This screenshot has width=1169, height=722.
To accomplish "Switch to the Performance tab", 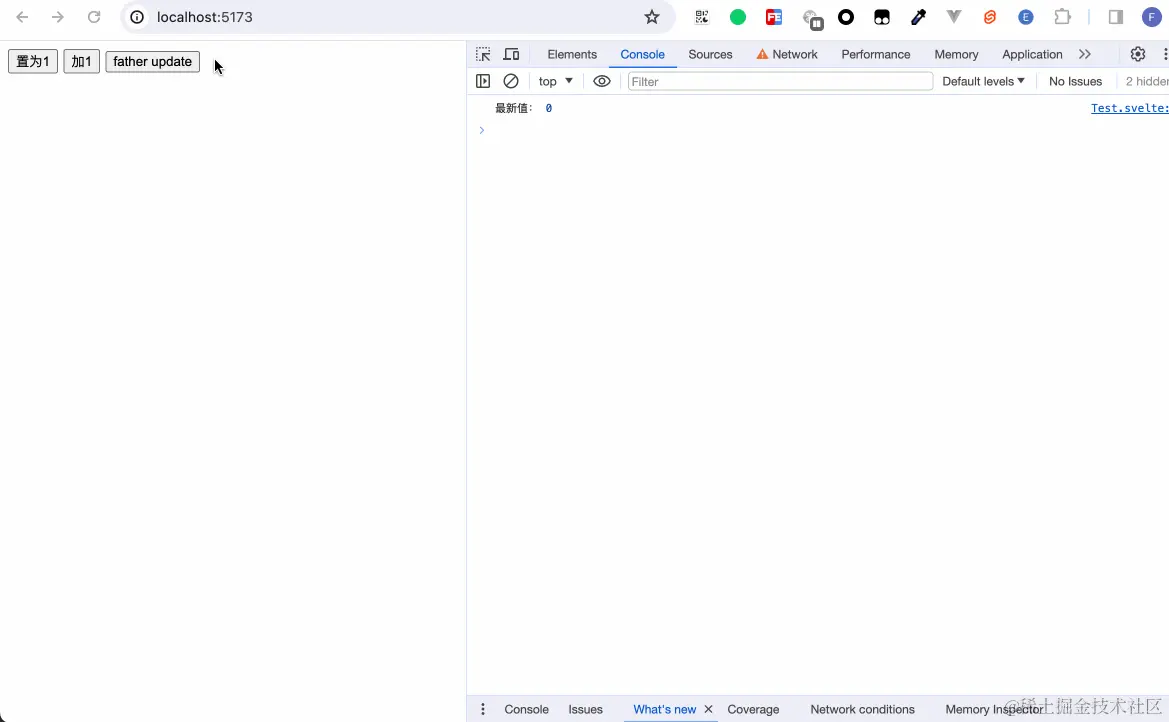I will (x=875, y=54).
